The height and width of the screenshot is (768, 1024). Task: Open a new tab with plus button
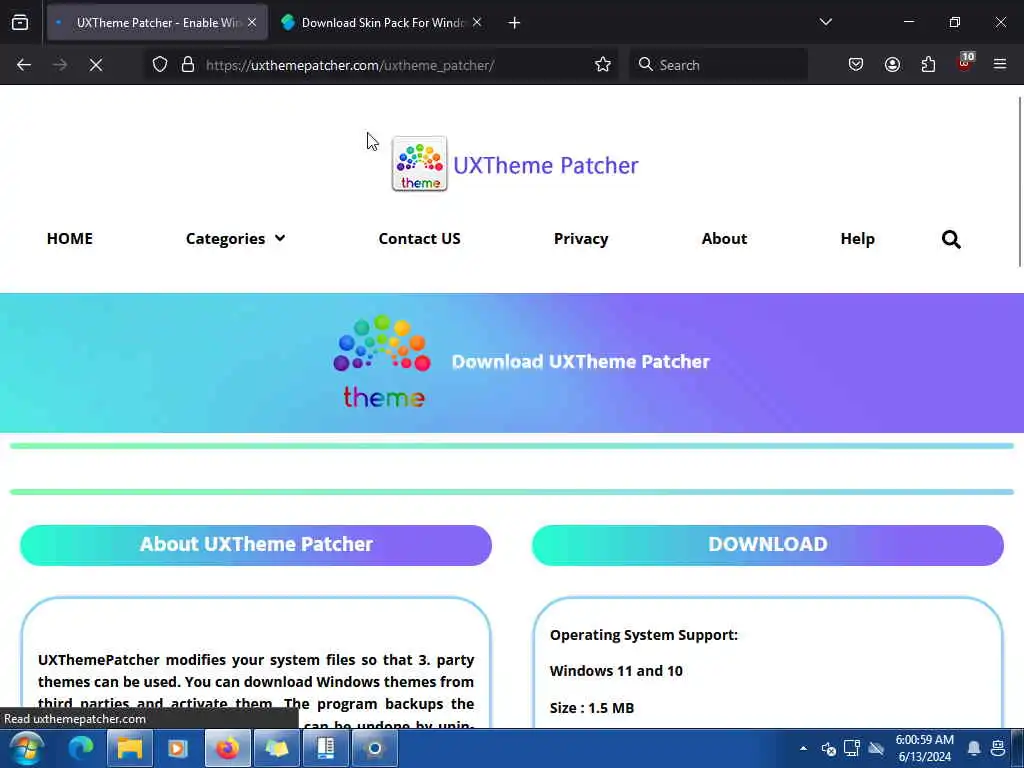click(514, 23)
